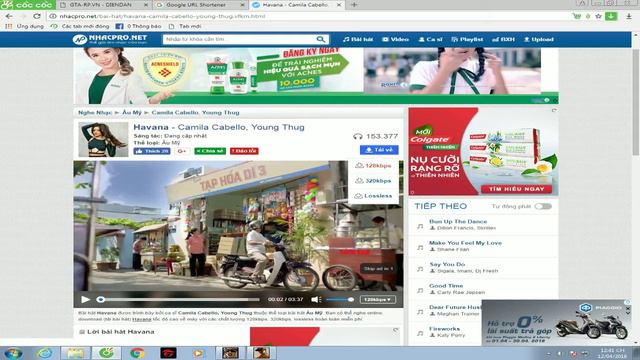This screenshot has width=640, height=360.
Task: Open the 128kbps quality dropdown in player
Action: click(x=378, y=300)
